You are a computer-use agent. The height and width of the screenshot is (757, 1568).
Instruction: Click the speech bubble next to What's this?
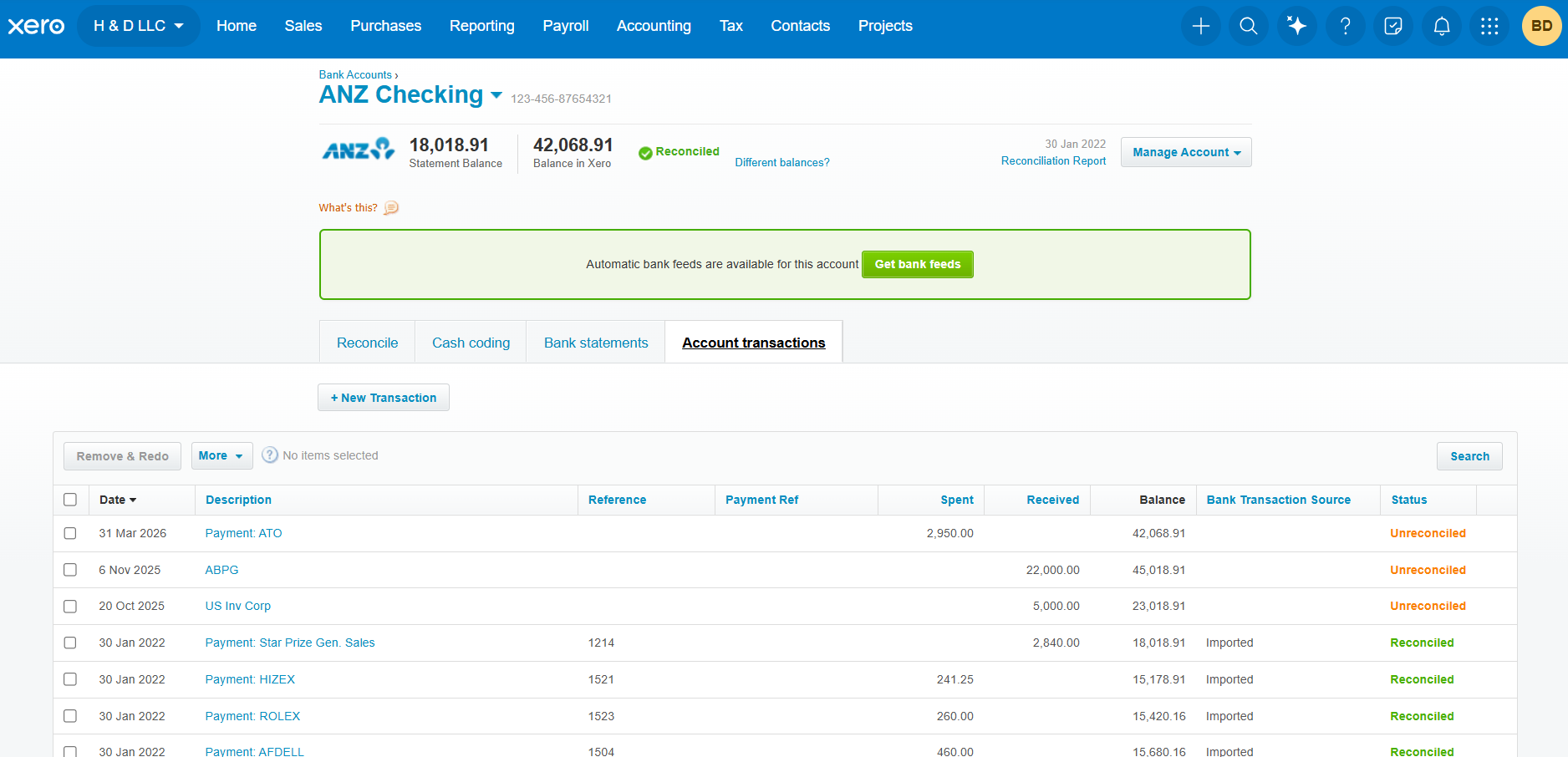point(391,208)
